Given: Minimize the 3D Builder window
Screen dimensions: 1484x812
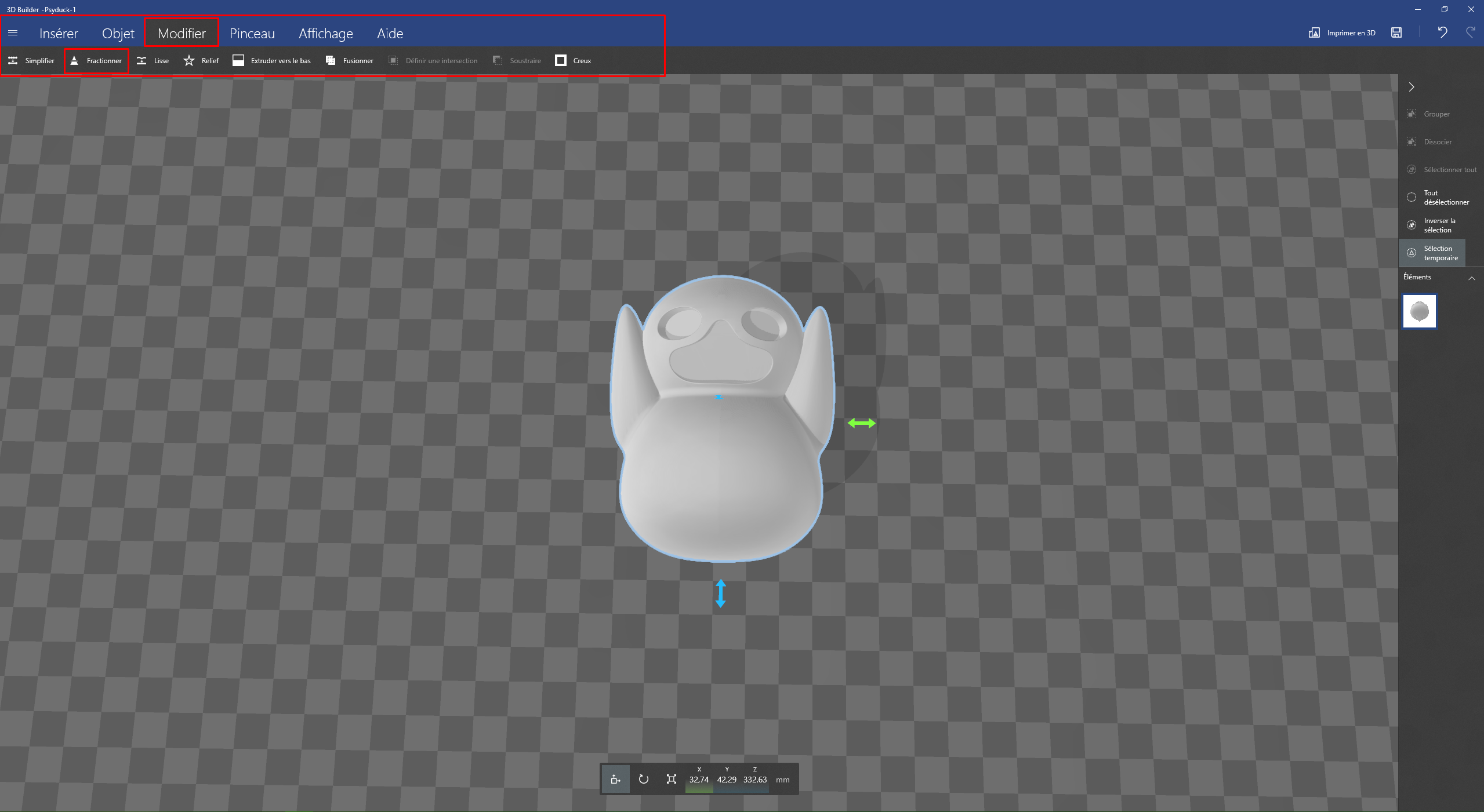Looking at the screenshot, I should click(x=1418, y=9).
